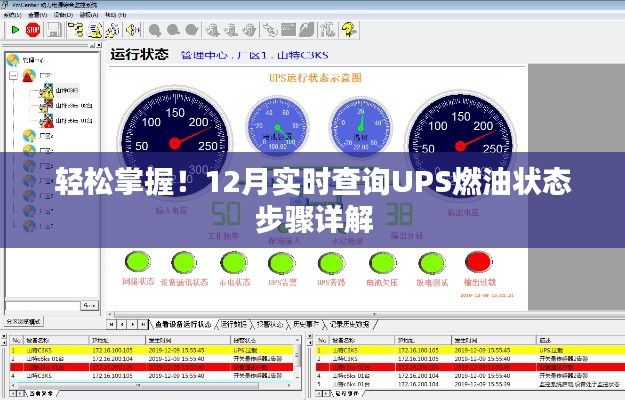Click the 设备通讯状态 green indicator light

(184, 262)
